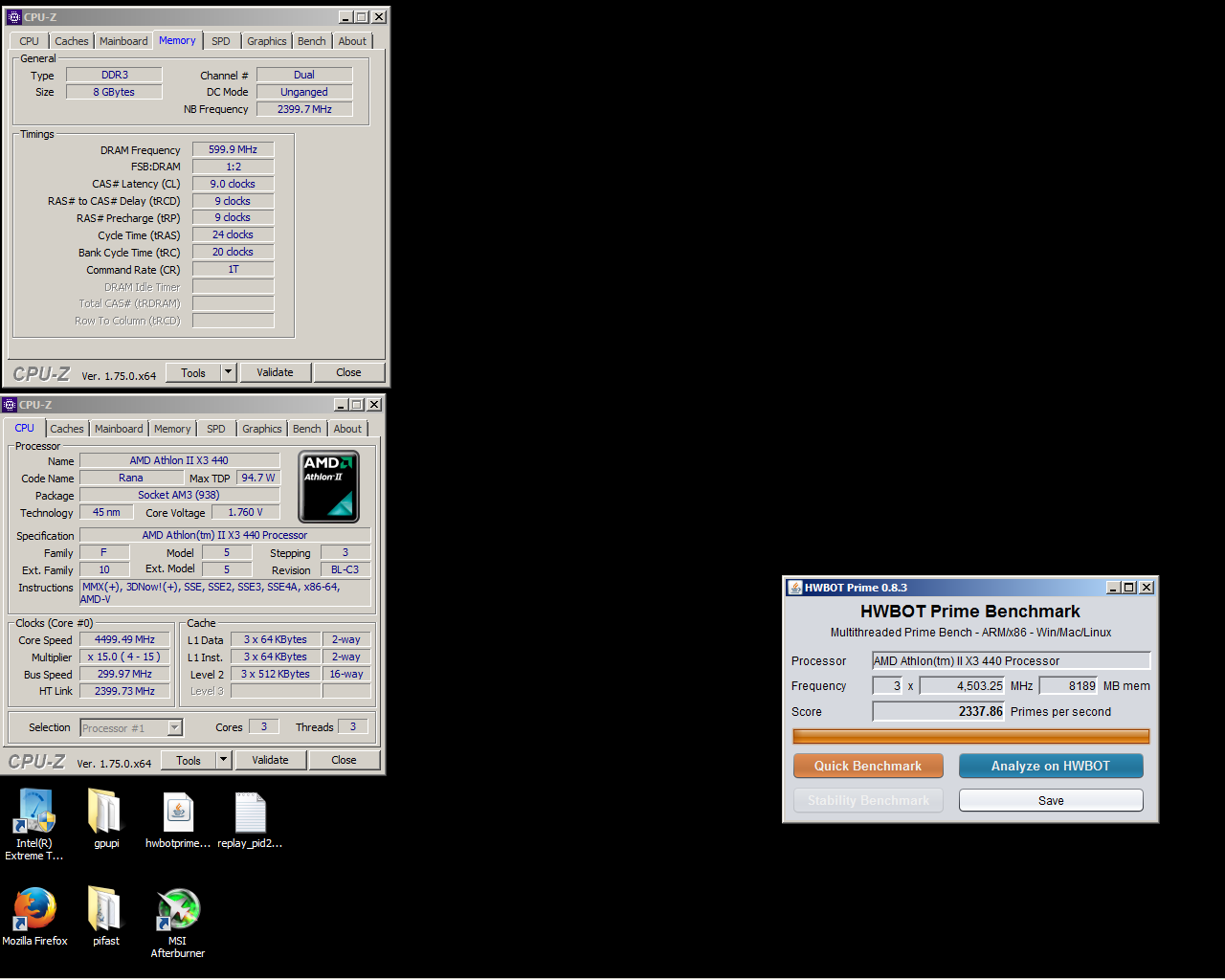Click the Core Voltage 1.760 V value
This screenshot has height=980, width=1225.
coord(245,512)
